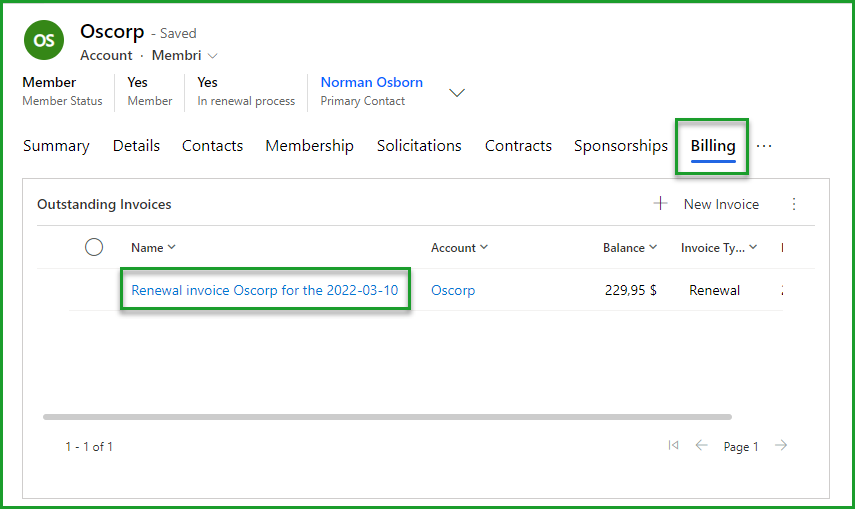Switch to the Sponsorships tab

(620, 146)
